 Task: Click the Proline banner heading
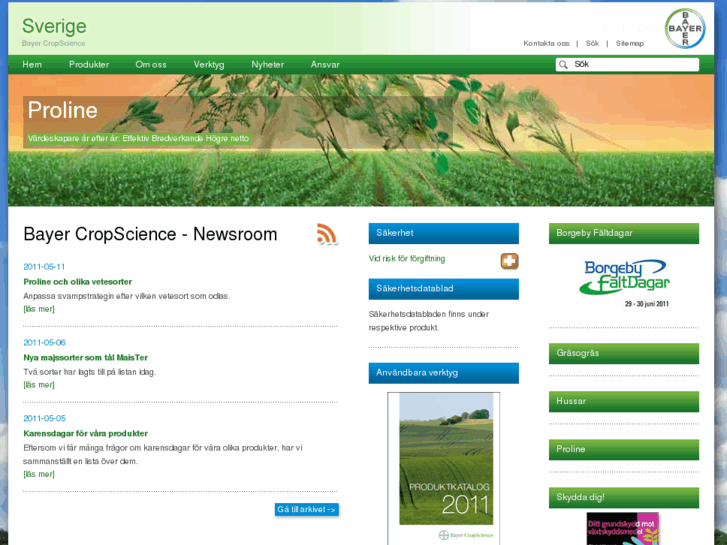[x=63, y=110]
